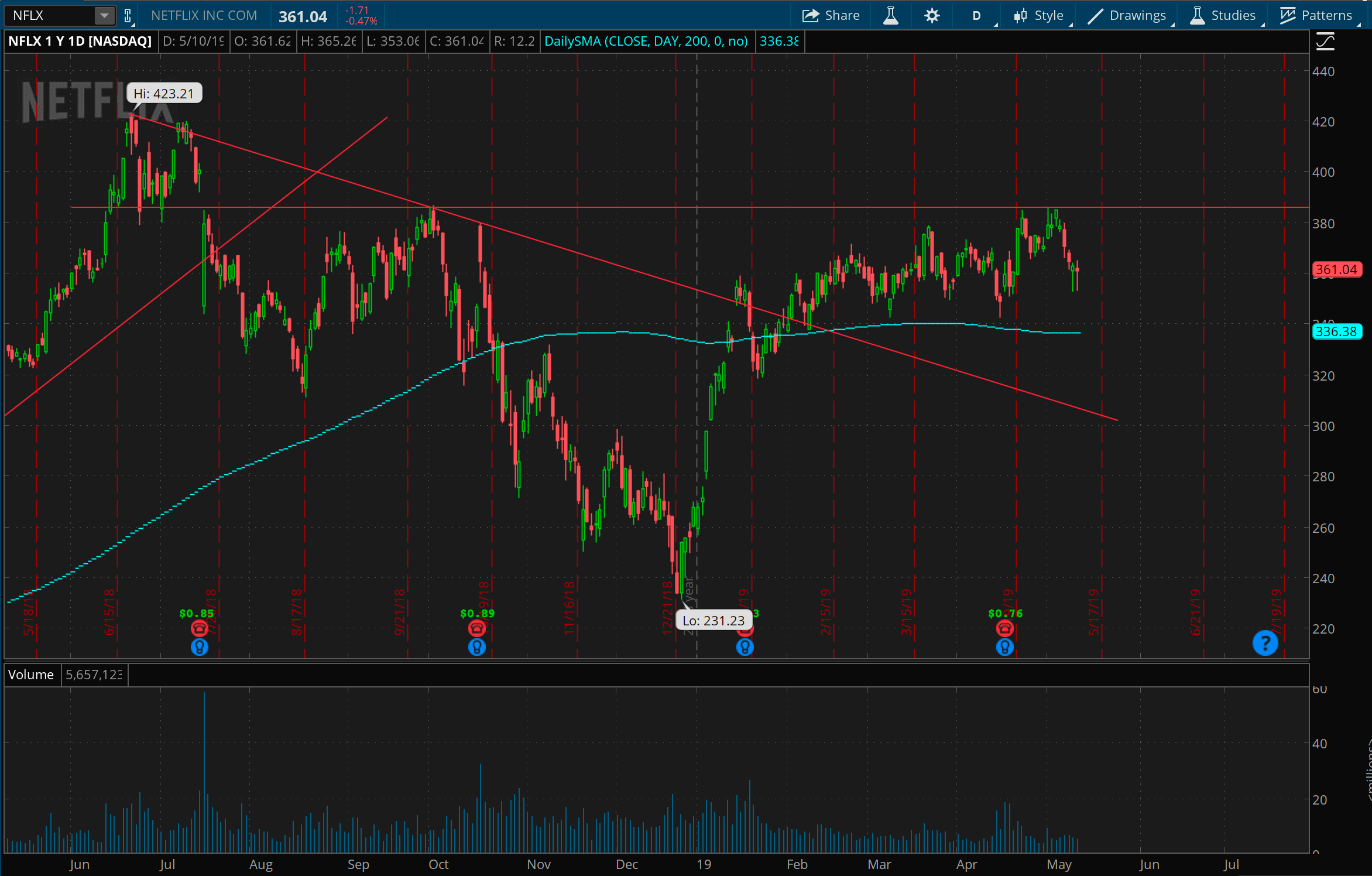The image size is (1372, 876).
Task: Click the $0.89 earnings value
Action: click(x=477, y=613)
